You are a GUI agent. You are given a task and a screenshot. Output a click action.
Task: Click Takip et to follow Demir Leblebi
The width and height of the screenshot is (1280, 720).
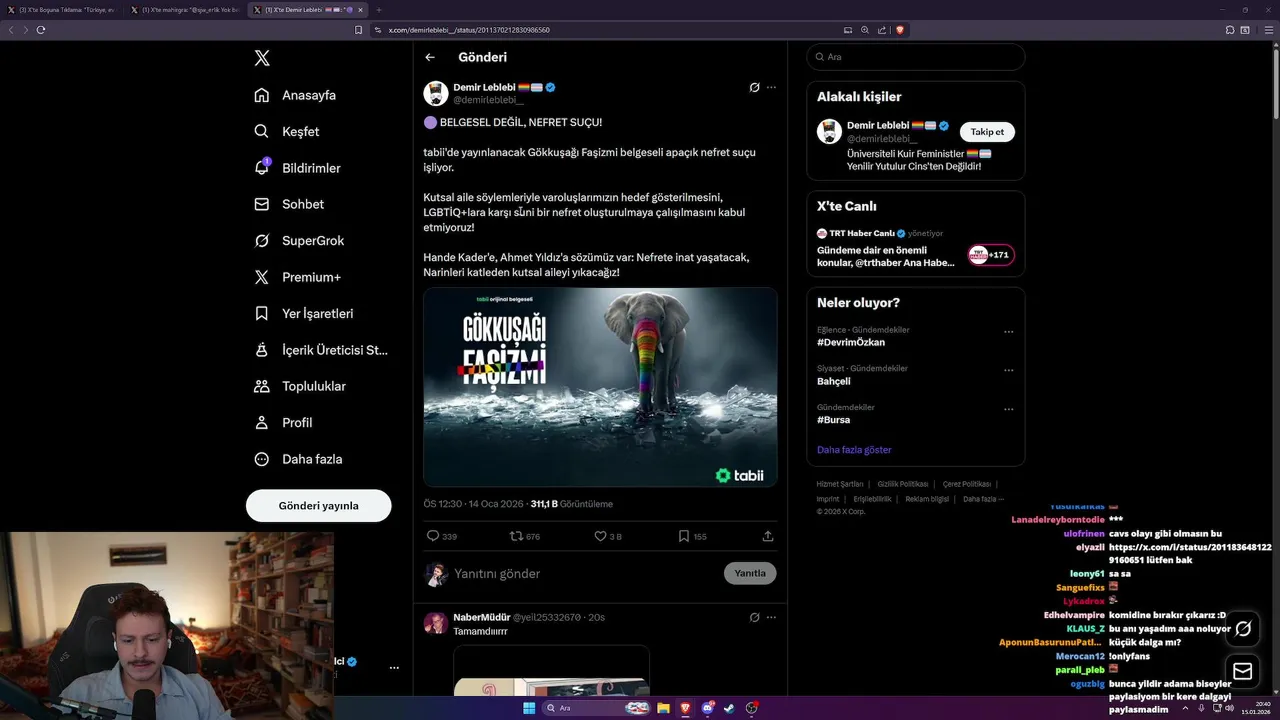tap(987, 132)
